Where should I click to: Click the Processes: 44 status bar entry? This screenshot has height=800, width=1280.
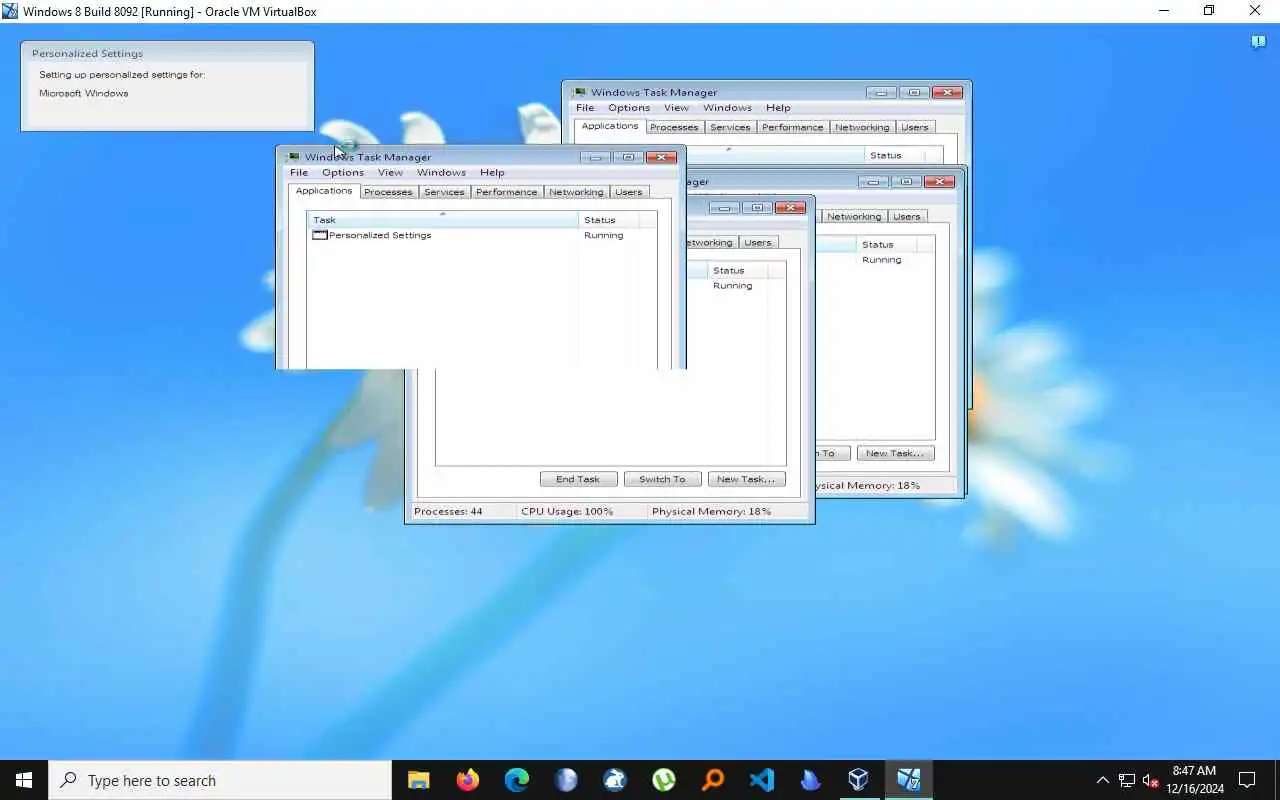click(448, 511)
